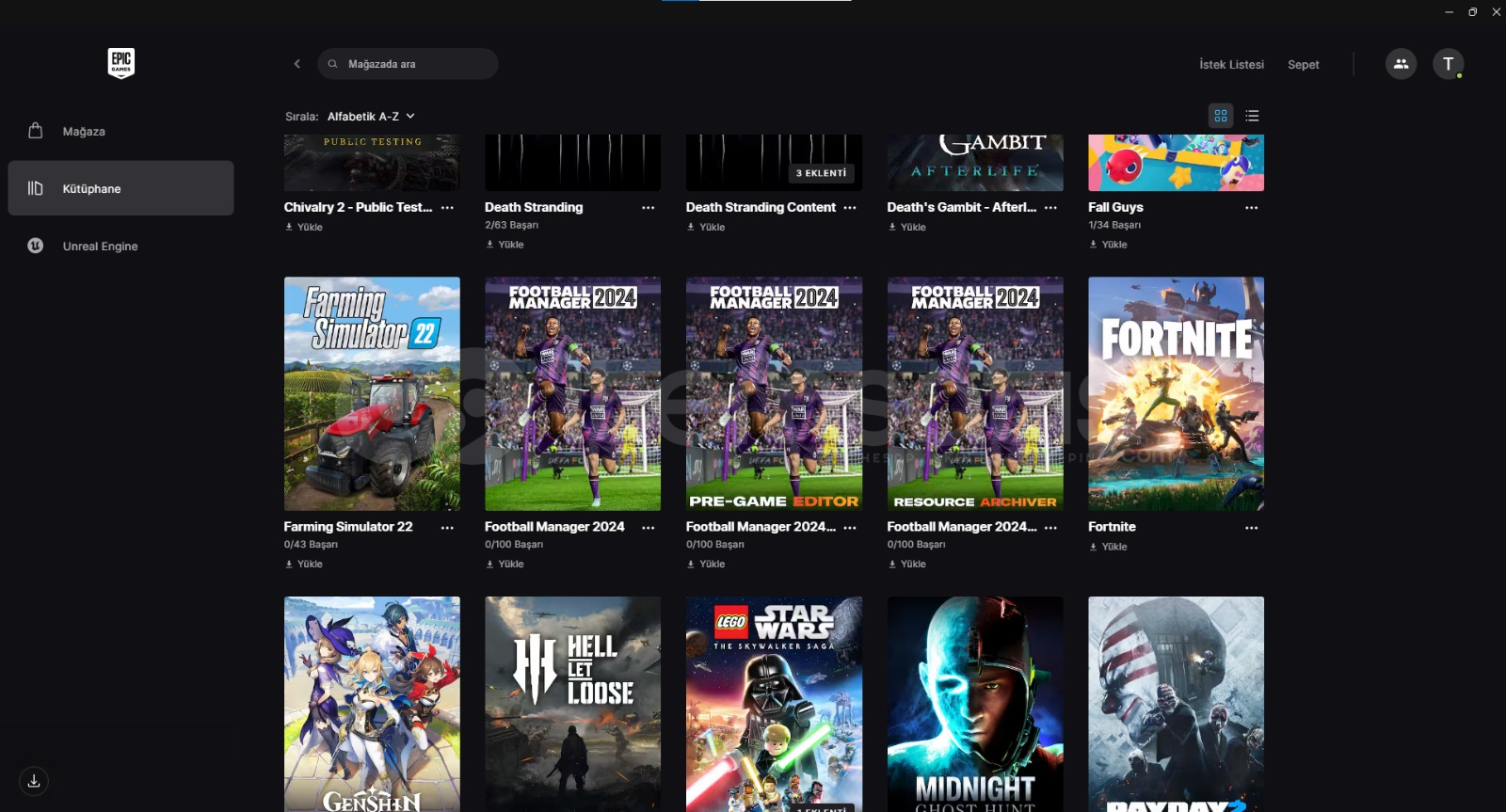The image size is (1506, 812).
Task: Open options menu for Farming Simulator 22
Action: pyautogui.click(x=447, y=528)
